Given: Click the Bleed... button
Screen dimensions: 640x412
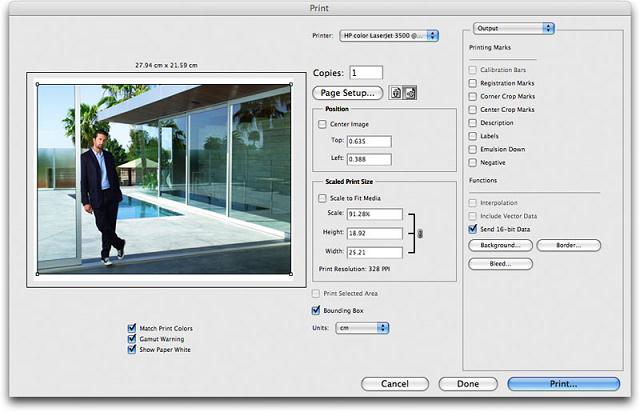Looking at the screenshot, I should 500,264.
